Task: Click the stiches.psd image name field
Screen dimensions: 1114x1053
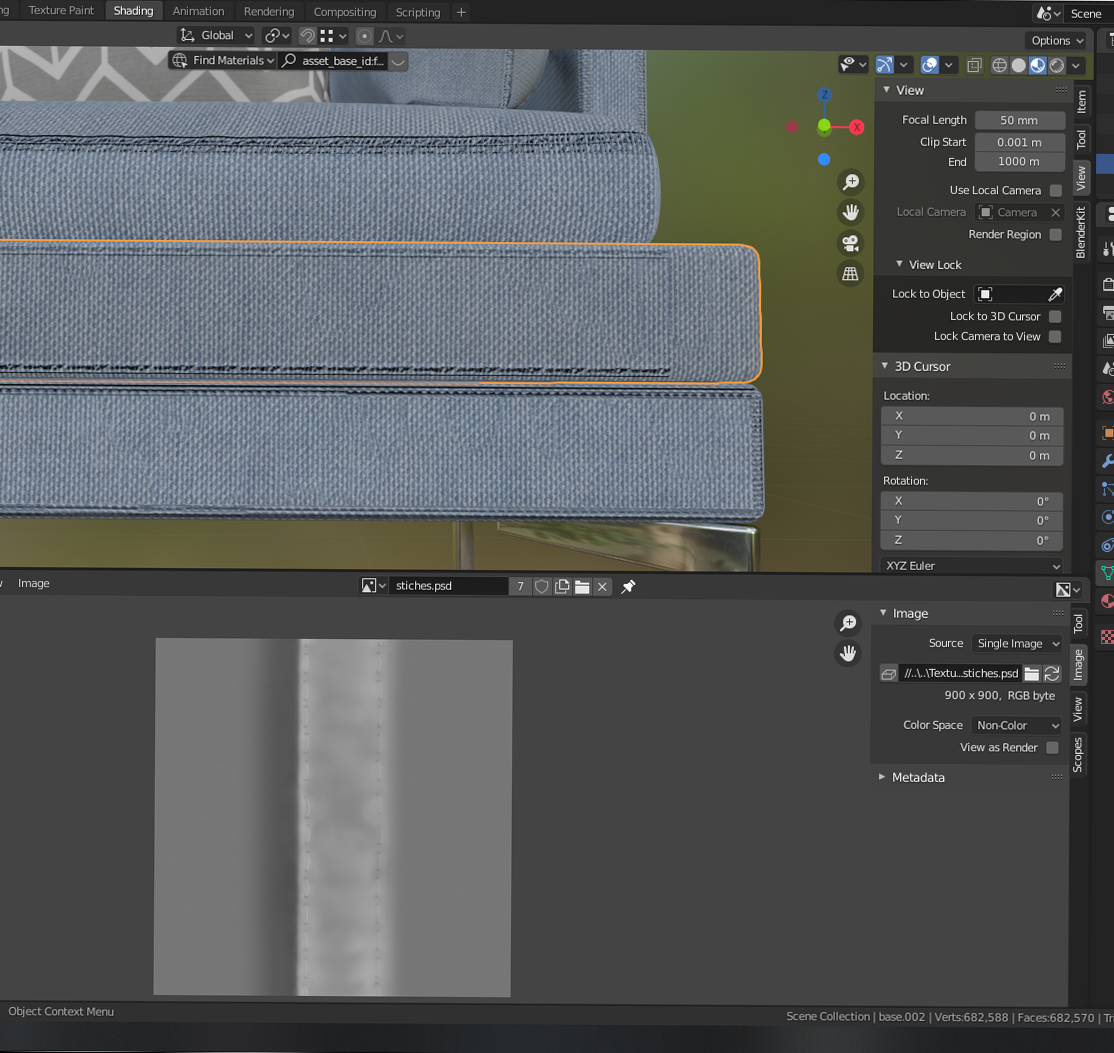Action: (x=449, y=586)
